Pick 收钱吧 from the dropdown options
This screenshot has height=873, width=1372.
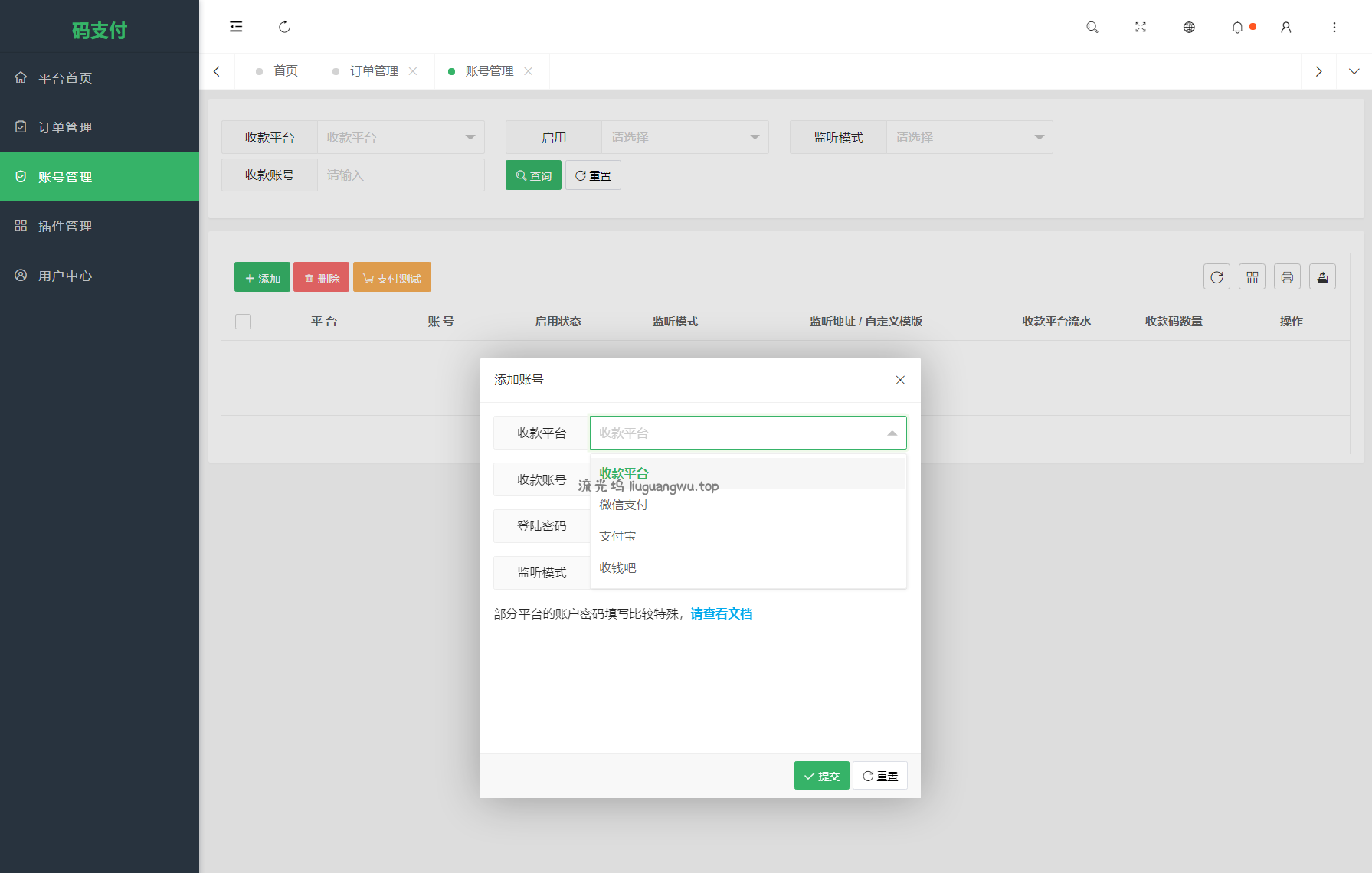click(617, 568)
